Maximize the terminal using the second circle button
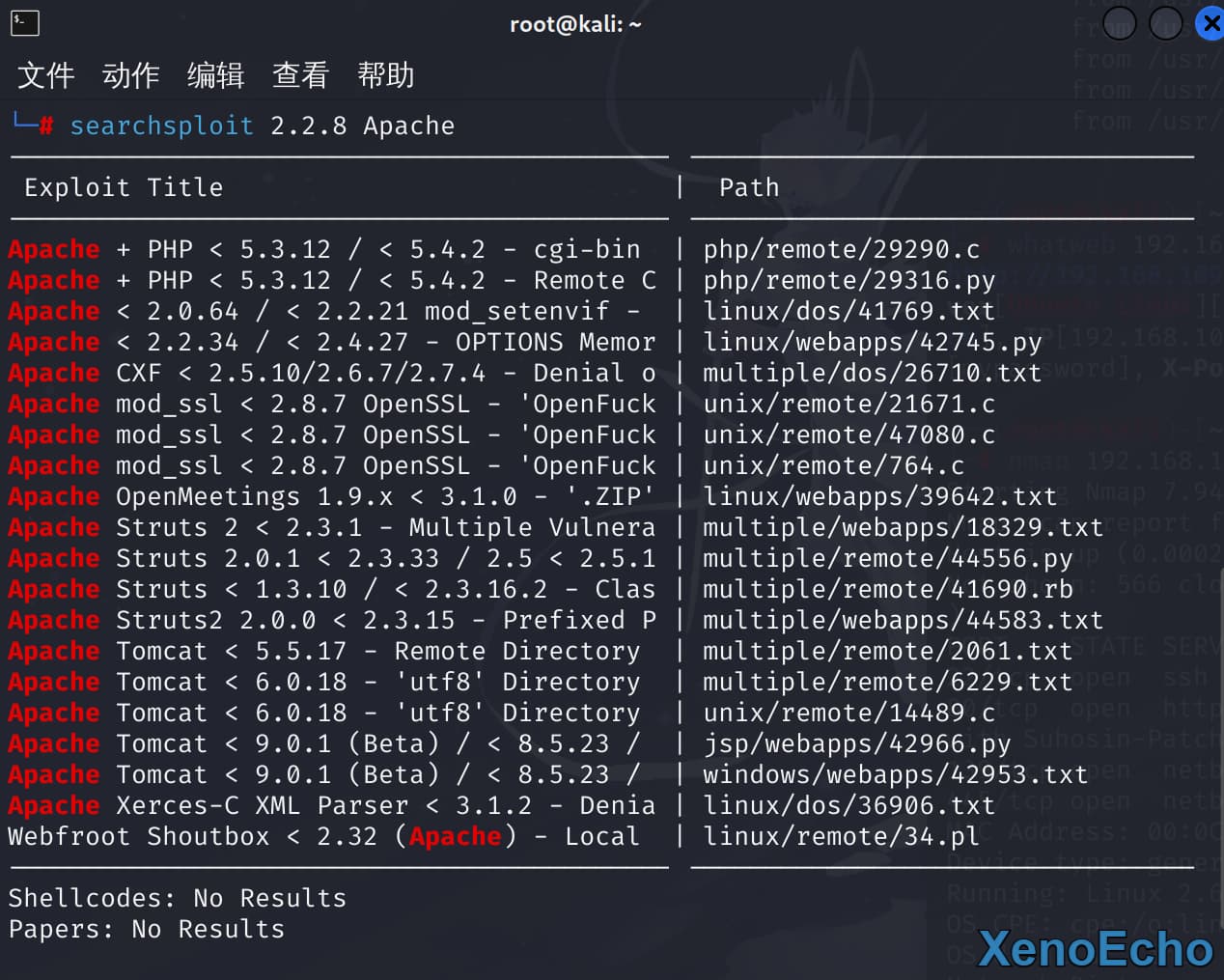This screenshot has height=980, width=1224. [1165, 23]
